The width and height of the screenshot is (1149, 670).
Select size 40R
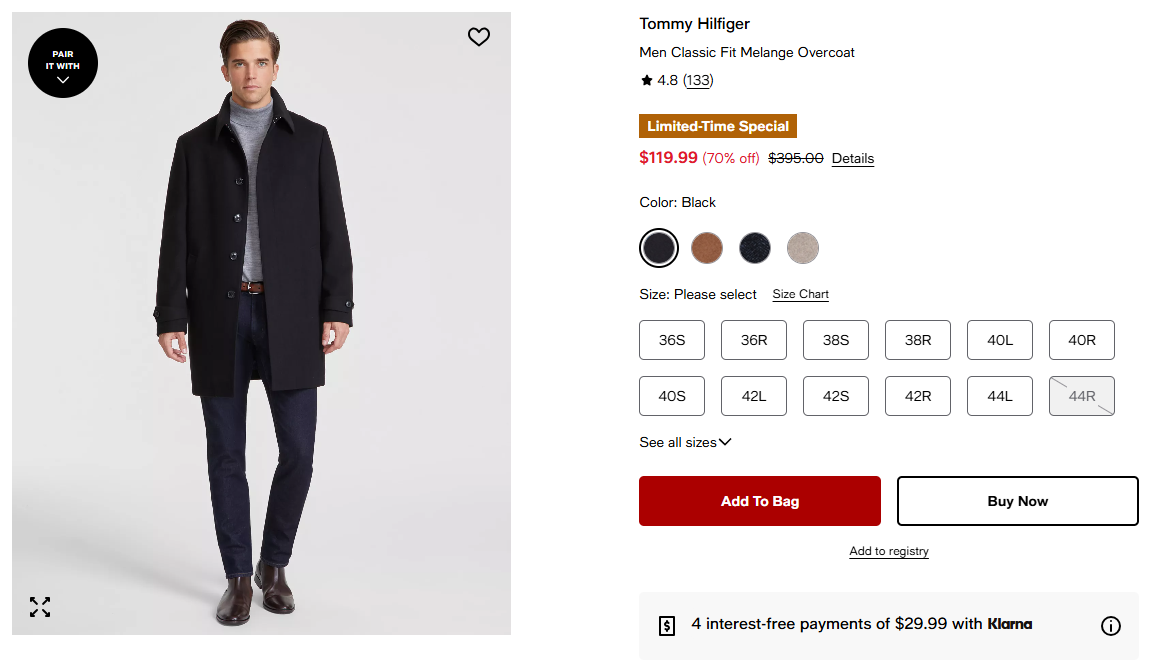tap(1082, 340)
